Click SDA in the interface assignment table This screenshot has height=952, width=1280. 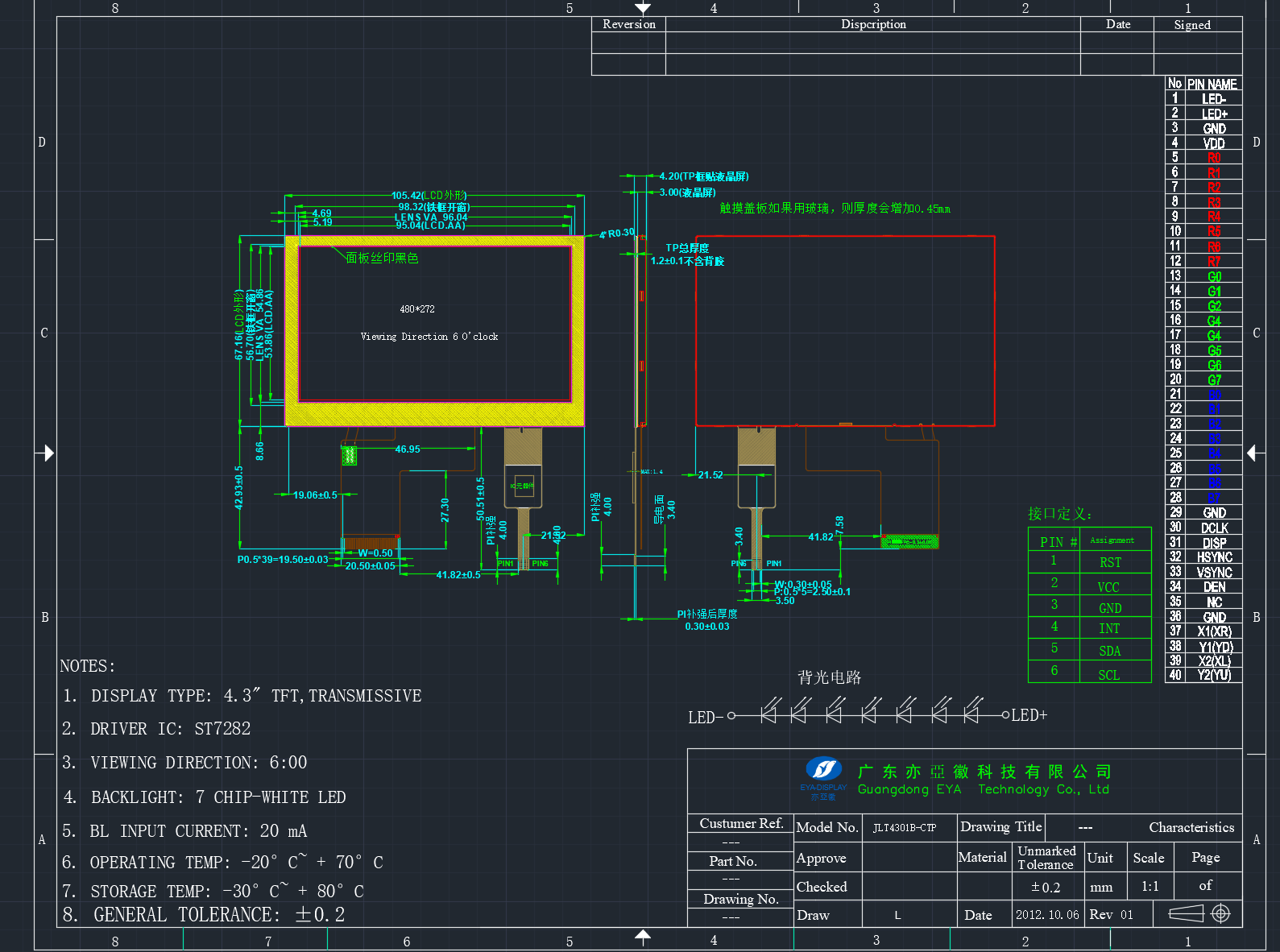1110,651
